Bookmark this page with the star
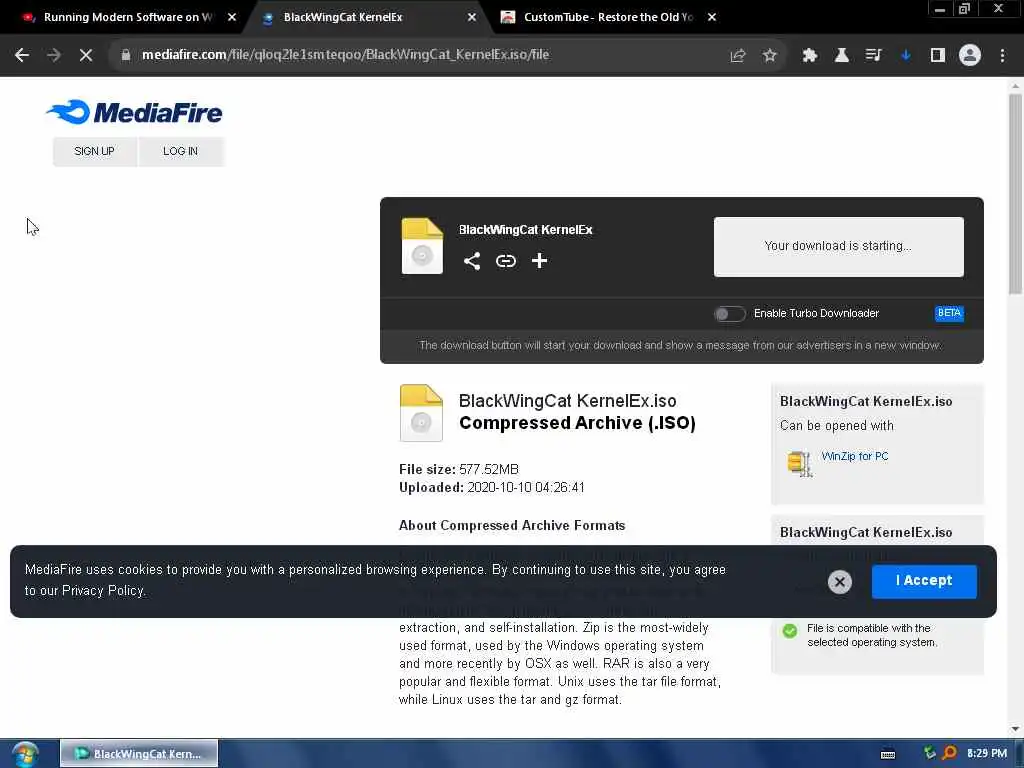1024x768 pixels. [770, 56]
